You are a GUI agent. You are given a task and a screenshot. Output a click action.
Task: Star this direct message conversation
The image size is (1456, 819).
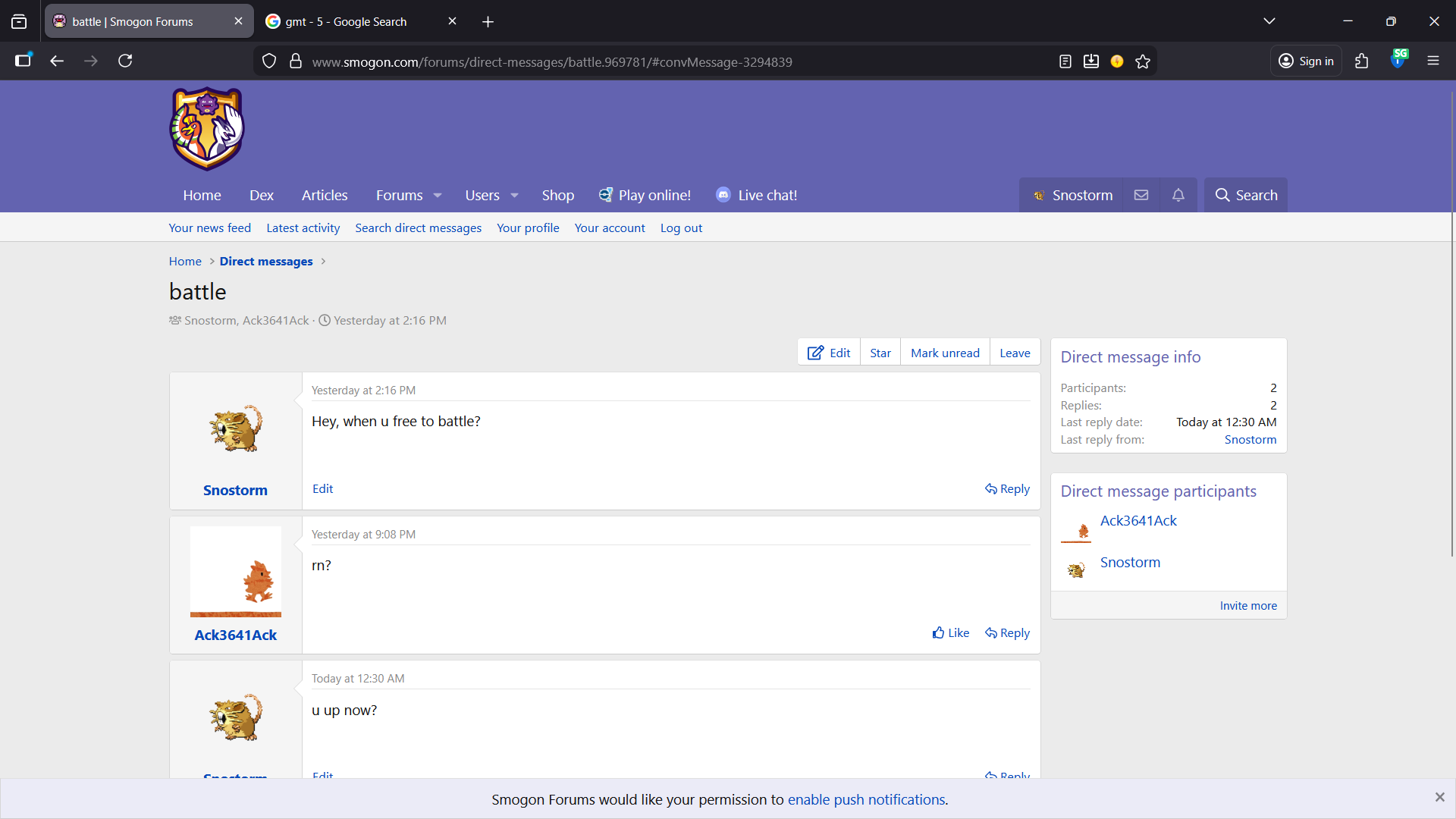[x=880, y=353]
